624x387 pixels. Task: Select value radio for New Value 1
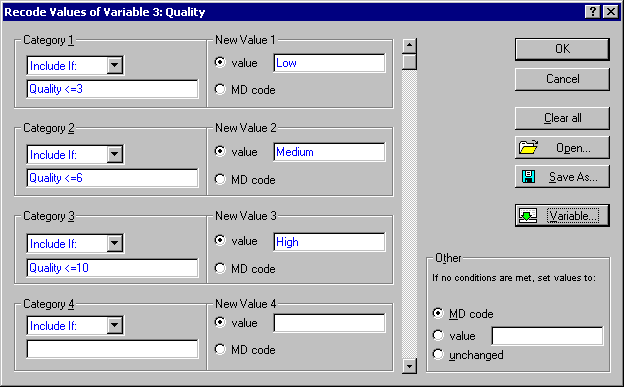click(x=220, y=62)
